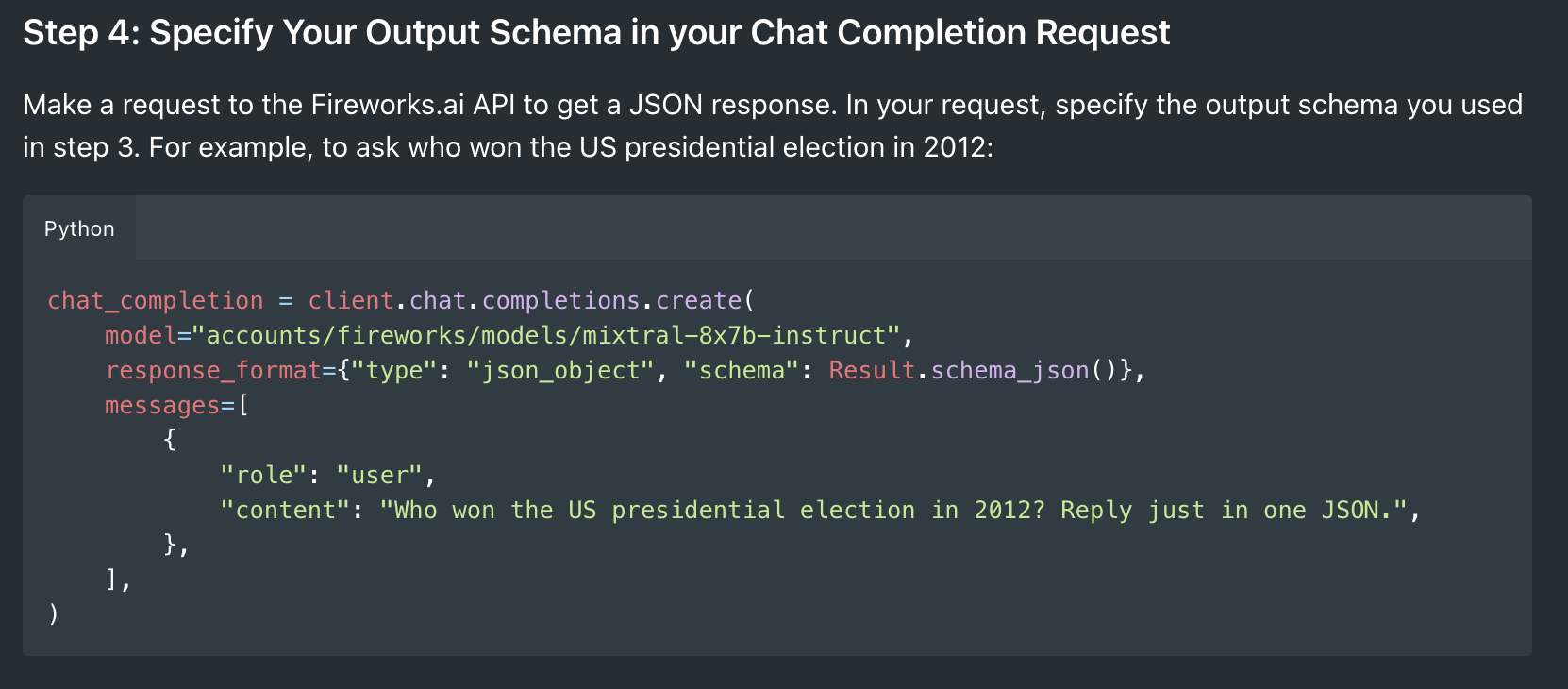Click the response_format parameter

click(213, 371)
